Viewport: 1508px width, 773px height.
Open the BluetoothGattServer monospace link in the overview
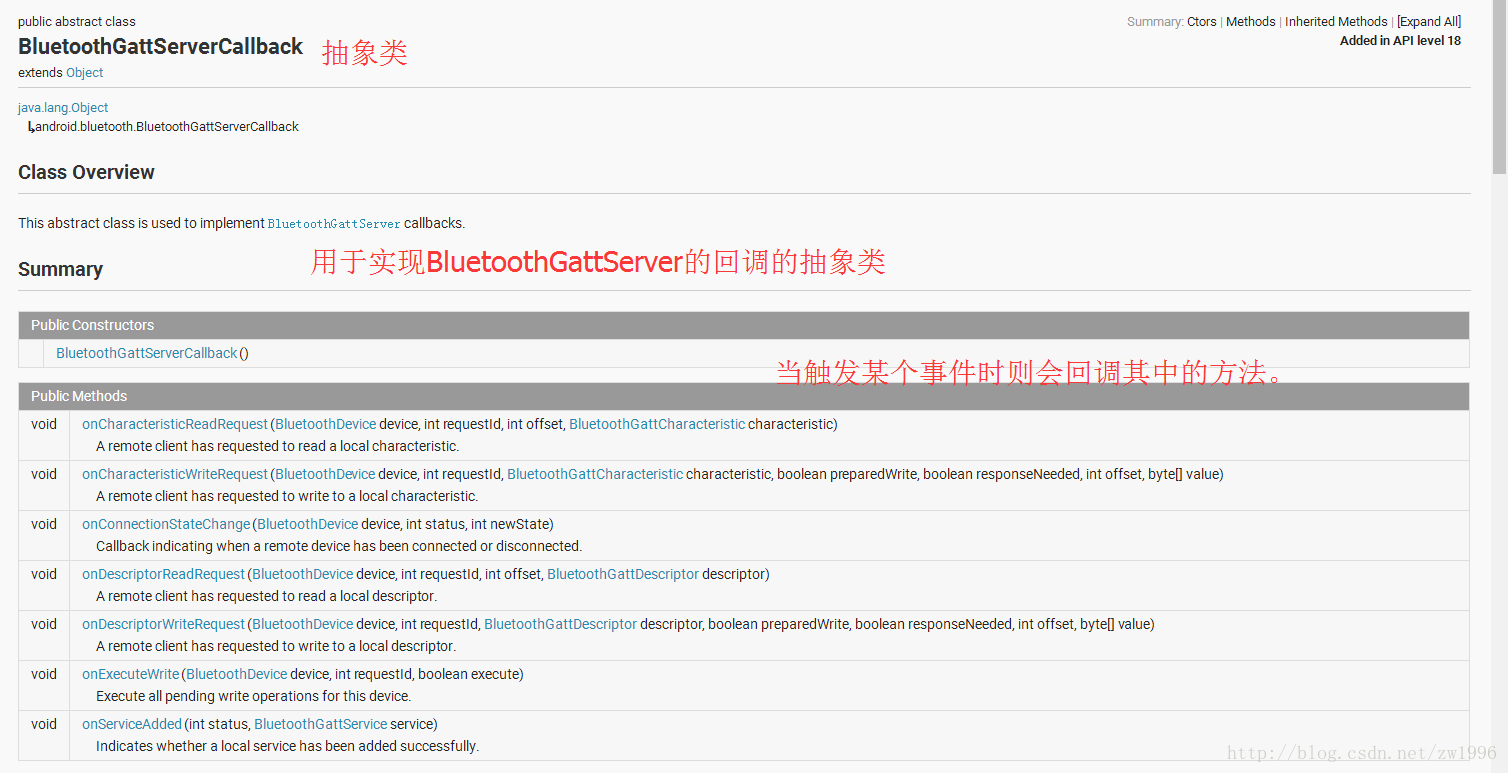[x=334, y=224]
